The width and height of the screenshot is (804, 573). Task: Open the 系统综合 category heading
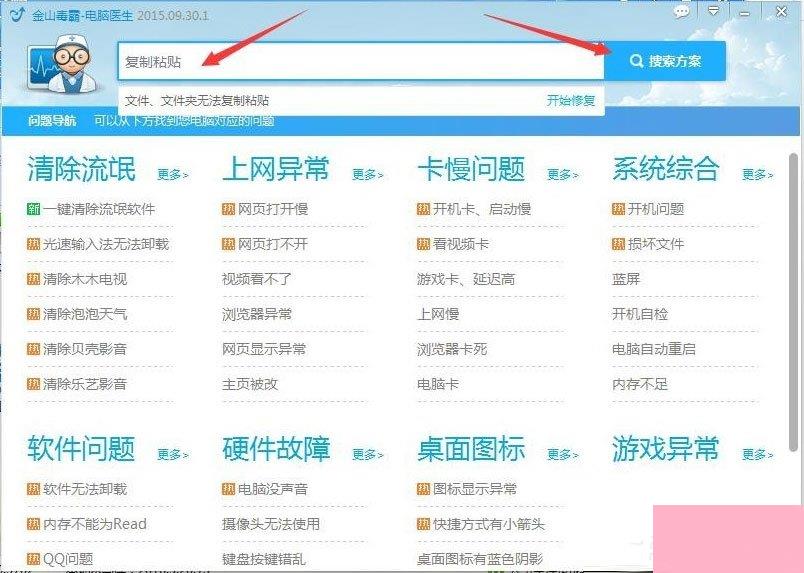tap(666, 169)
